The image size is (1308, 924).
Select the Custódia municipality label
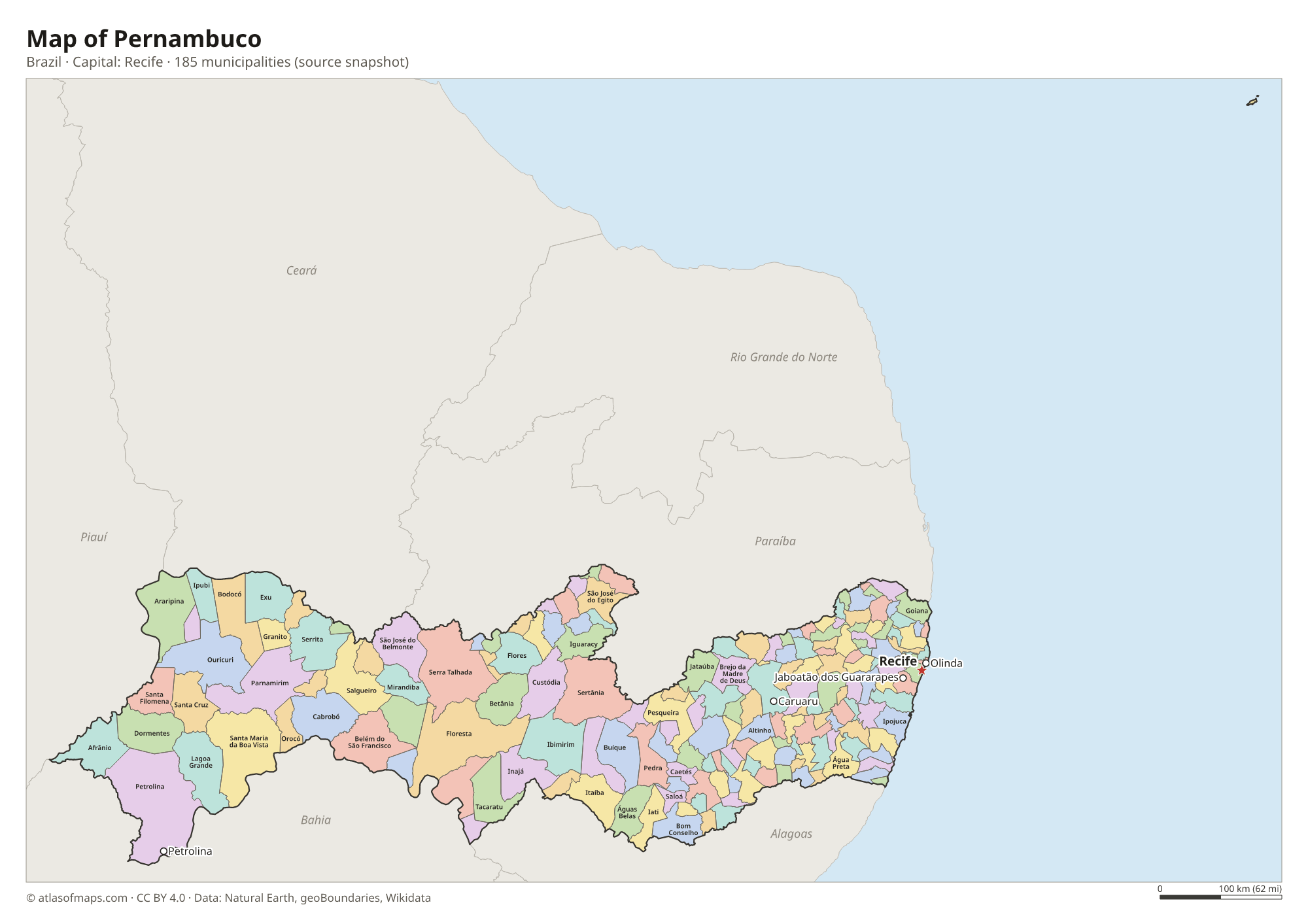click(x=546, y=682)
